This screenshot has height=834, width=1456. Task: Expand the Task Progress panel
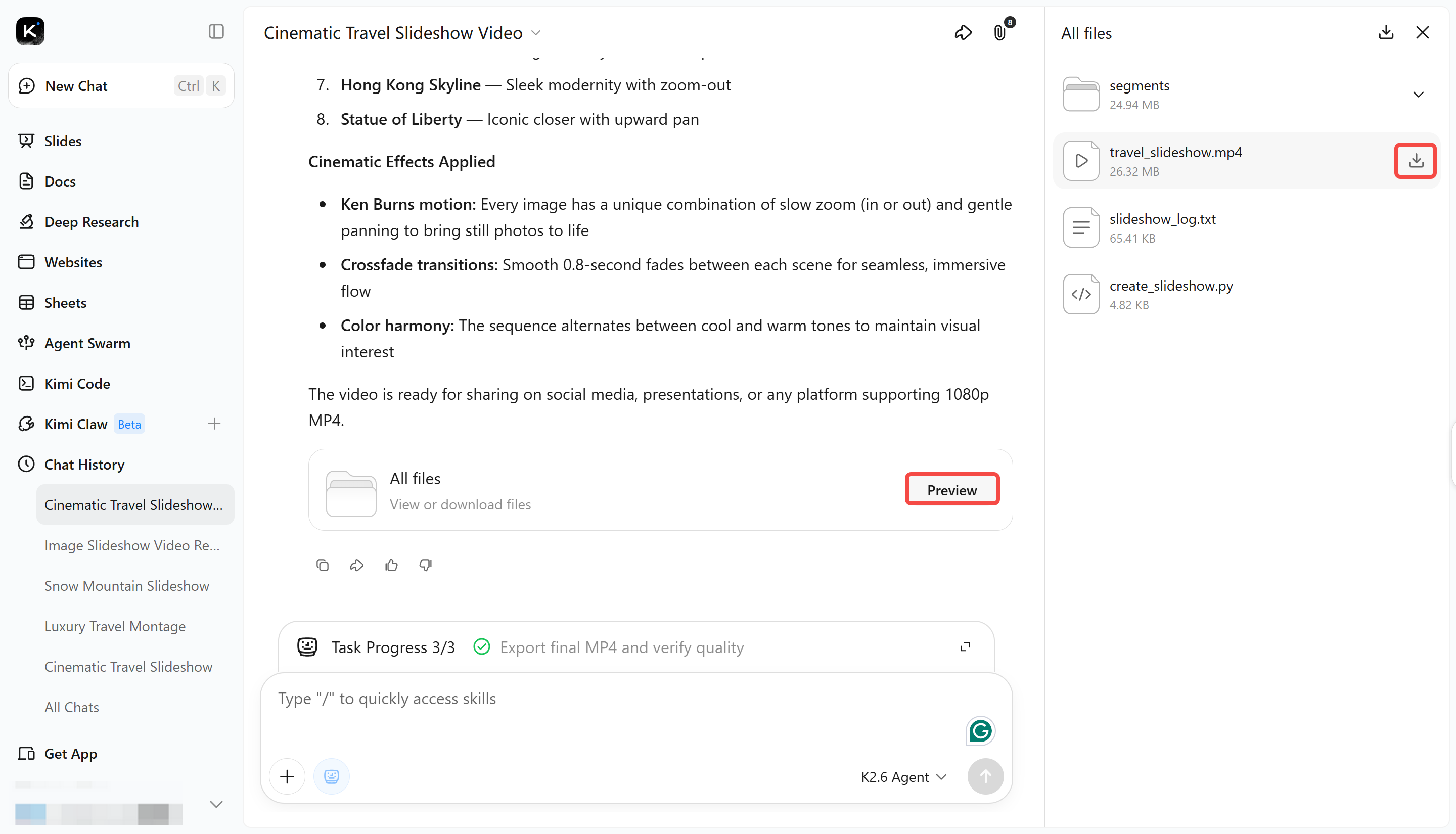click(x=965, y=647)
